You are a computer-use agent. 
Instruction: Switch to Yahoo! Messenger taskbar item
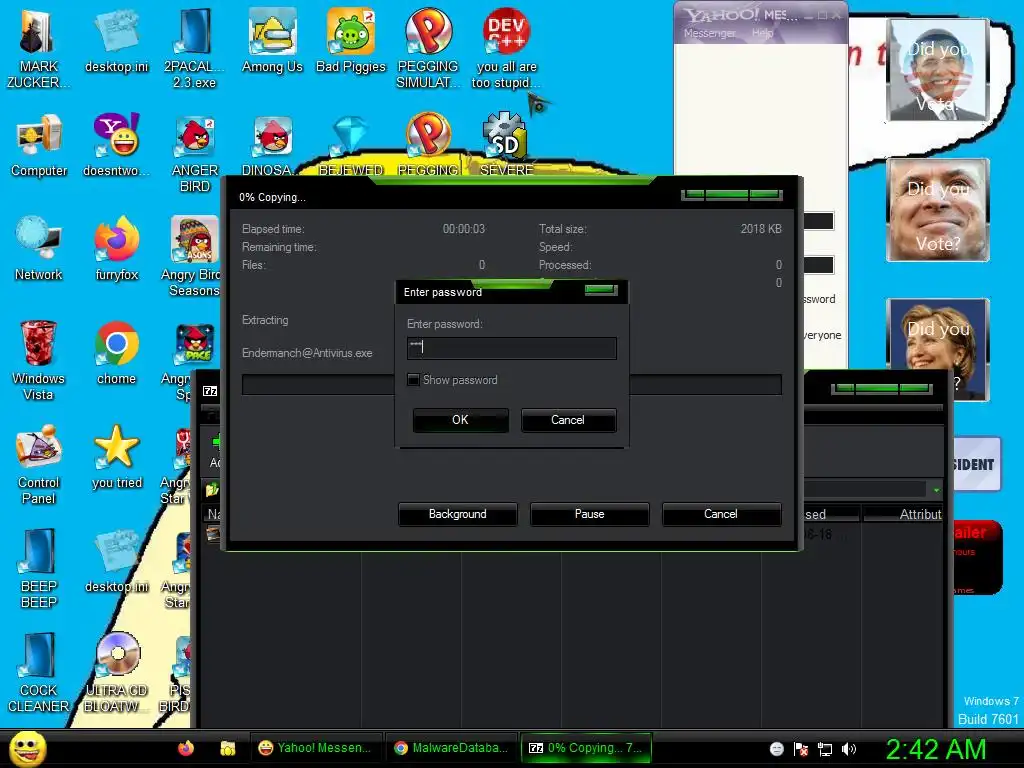[x=317, y=748]
